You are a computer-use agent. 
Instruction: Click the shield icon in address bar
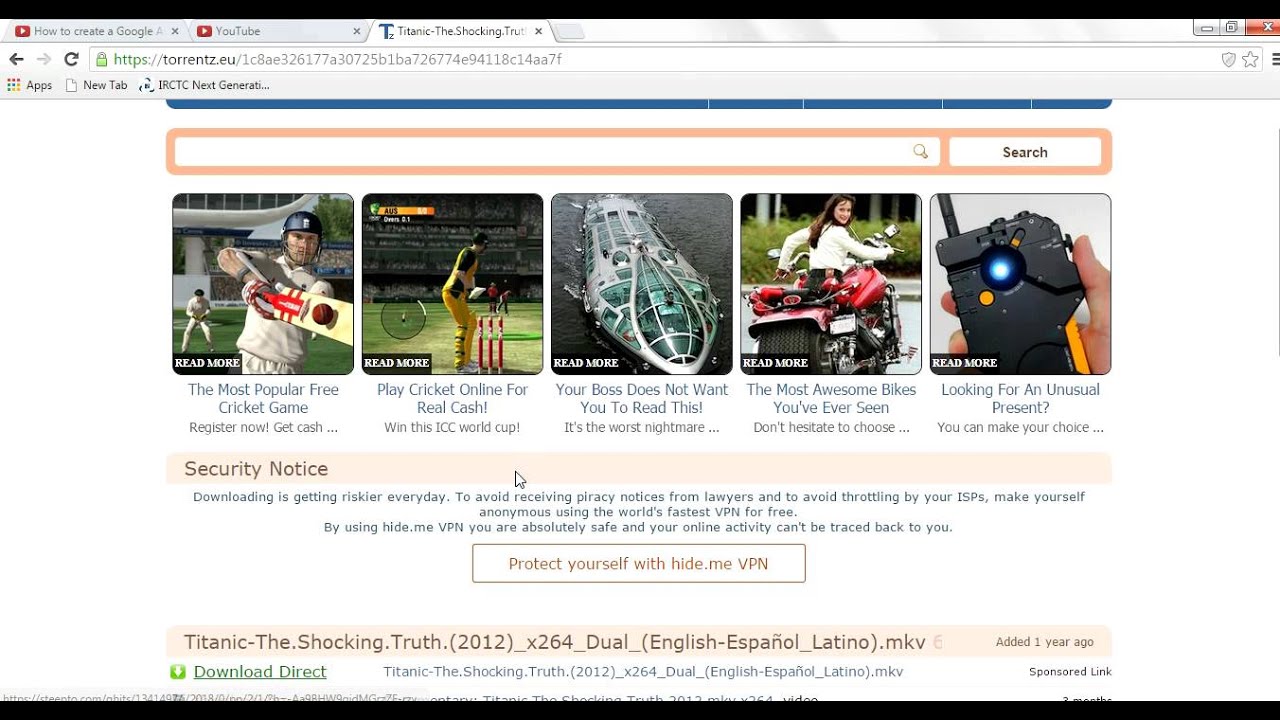pyautogui.click(x=1229, y=59)
